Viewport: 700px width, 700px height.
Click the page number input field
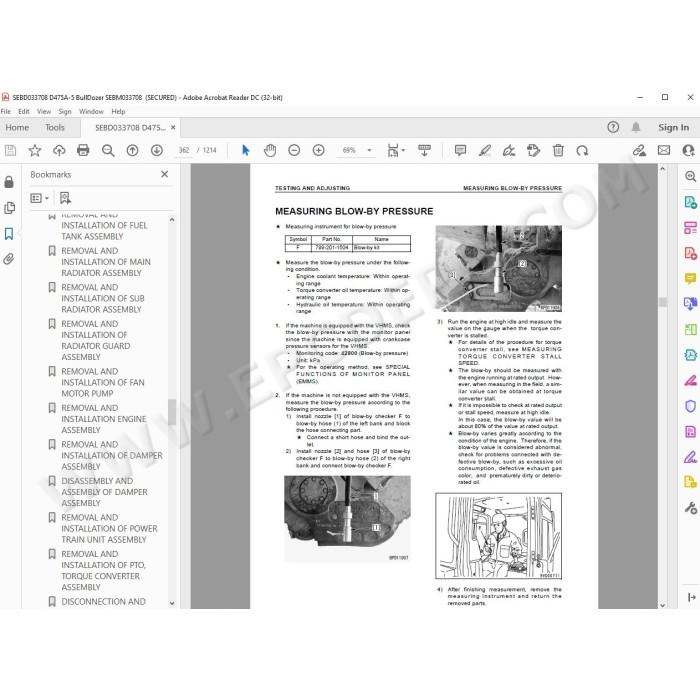pos(184,150)
